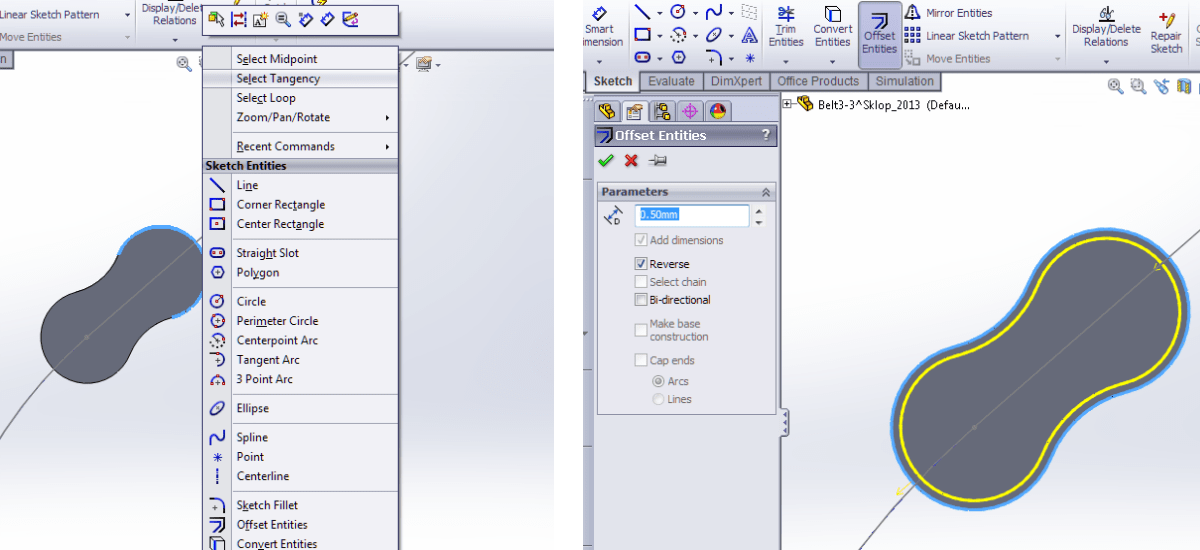The height and width of the screenshot is (550, 1200).
Task: Choose Select Tangency from context menu
Action: click(278, 79)
